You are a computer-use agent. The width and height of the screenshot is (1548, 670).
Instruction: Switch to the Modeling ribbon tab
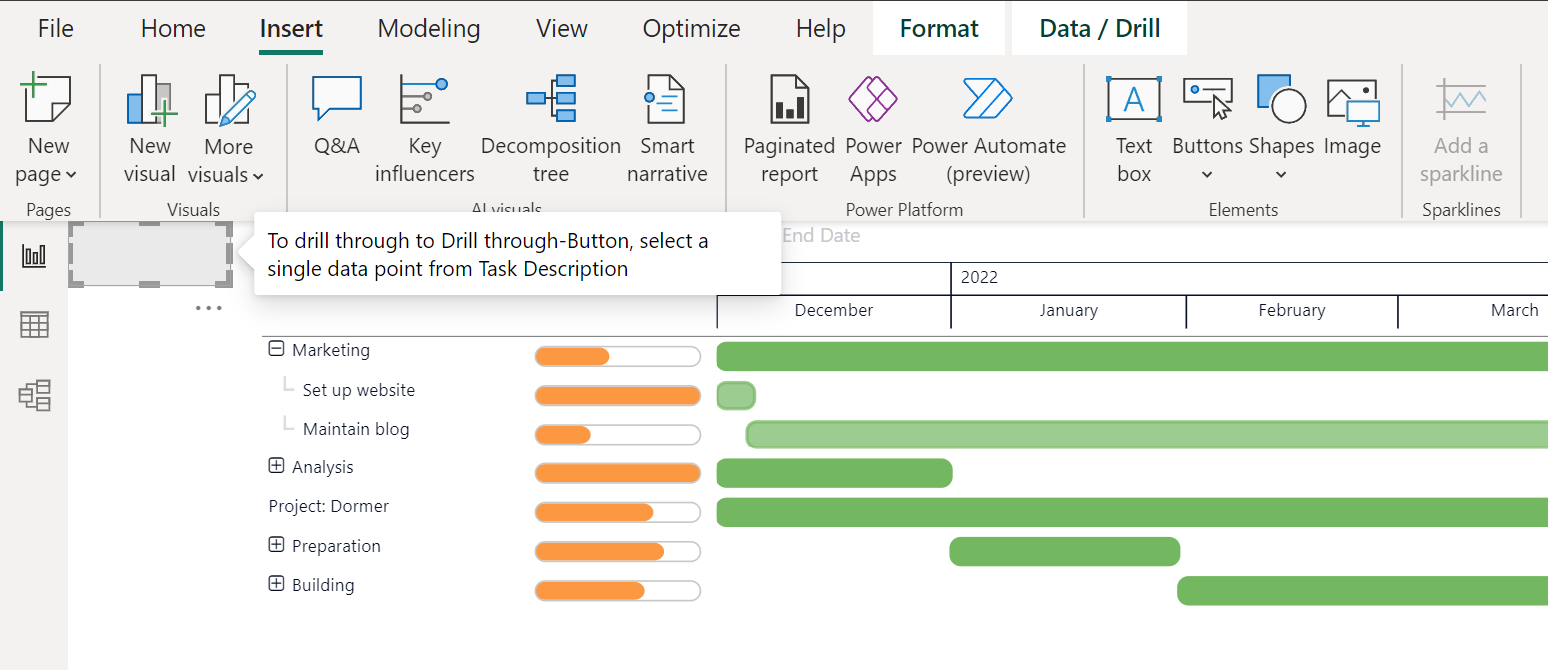428,28
